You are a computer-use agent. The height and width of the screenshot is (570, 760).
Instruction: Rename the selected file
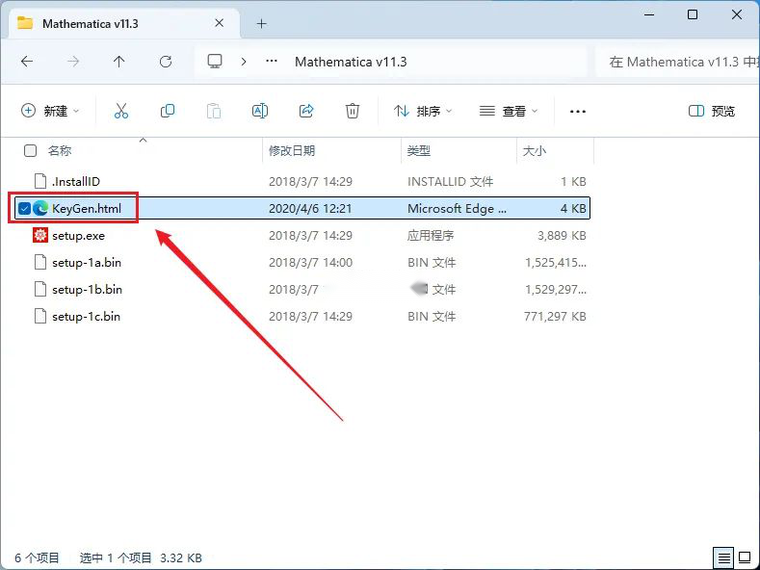click(260, 111)
